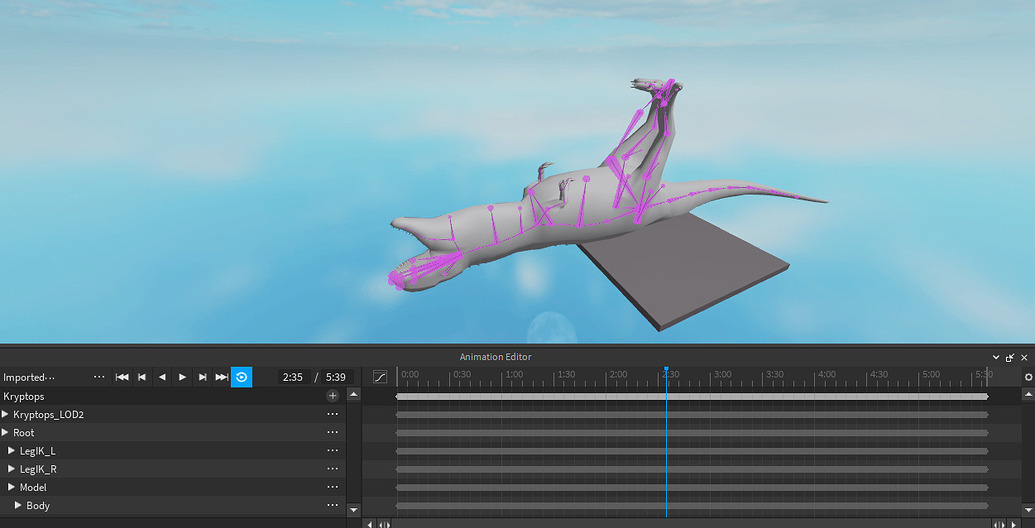Screen dimensions: 1035x528
Task: Click the 0:30 mark on the timeline ruler
Action: 462,374
